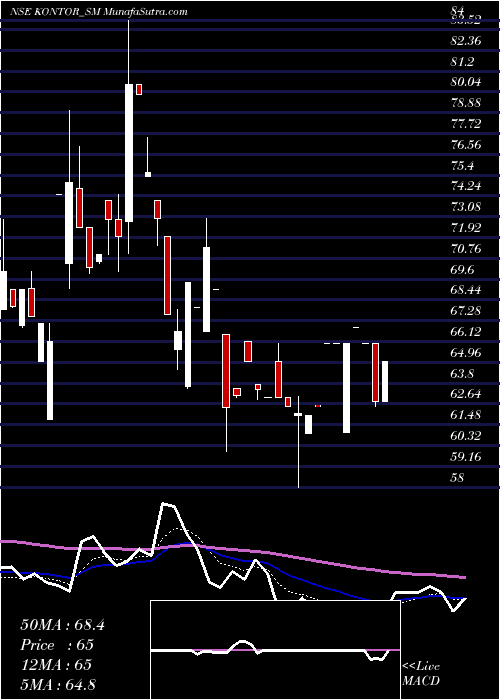Click the 76.56 price axis label

466,145
